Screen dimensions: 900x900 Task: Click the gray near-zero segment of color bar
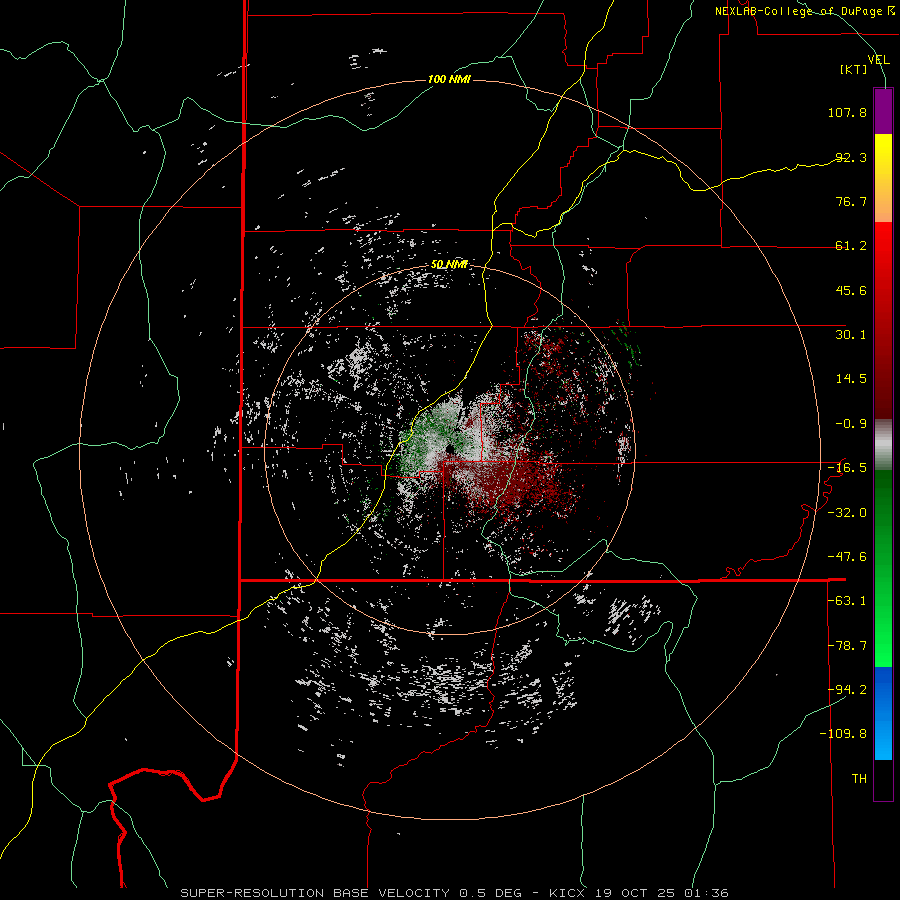tap(883, 444)
